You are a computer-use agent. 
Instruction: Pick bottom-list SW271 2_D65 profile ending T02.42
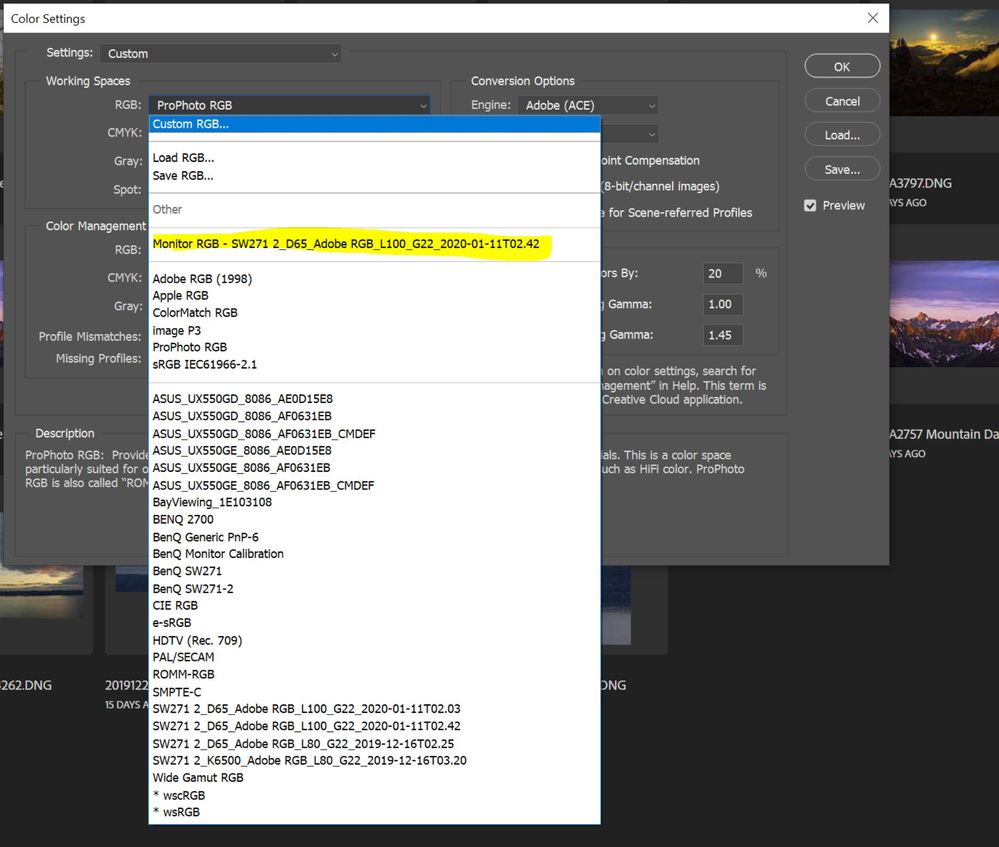pyautogui.click(x=375, y=726)
